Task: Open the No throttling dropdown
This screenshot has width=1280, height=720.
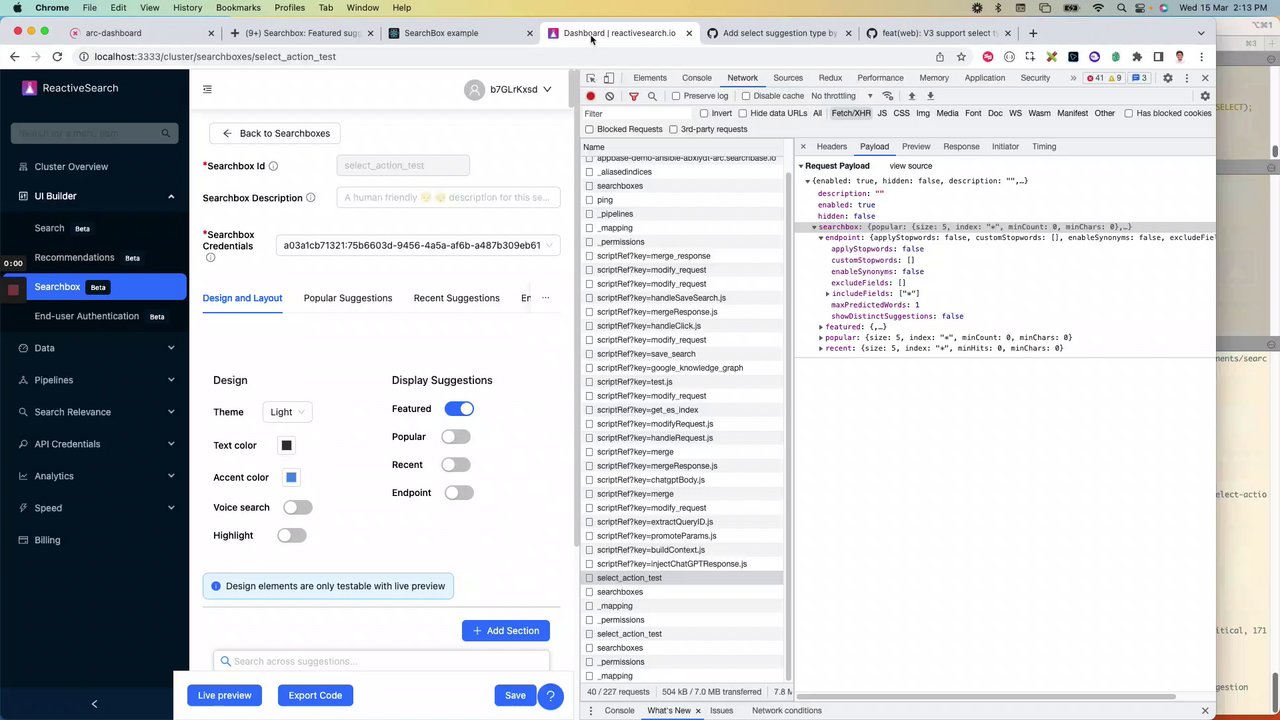Action: coord(841,96)
